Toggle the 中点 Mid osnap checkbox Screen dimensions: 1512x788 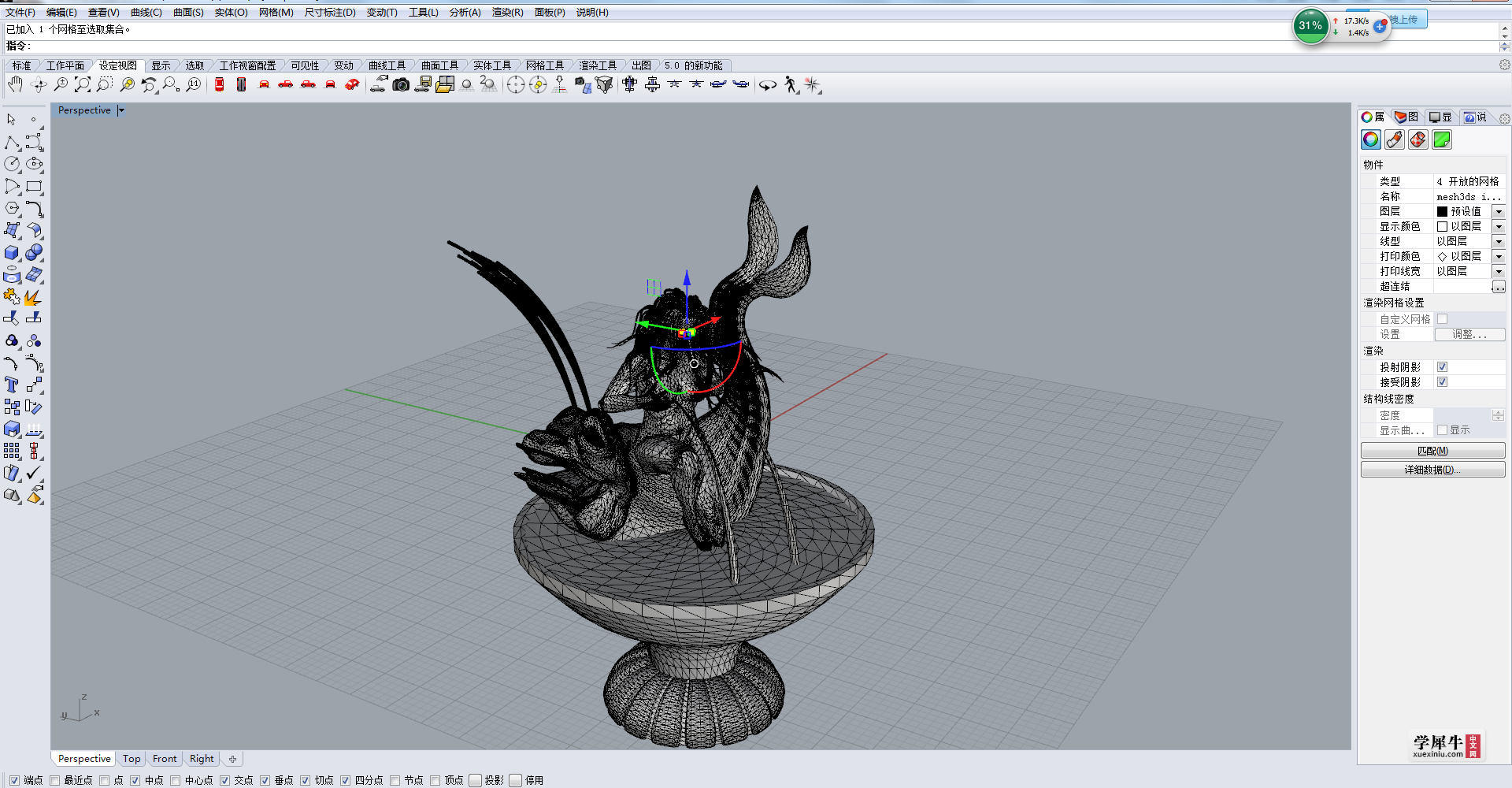click(135, 780)
